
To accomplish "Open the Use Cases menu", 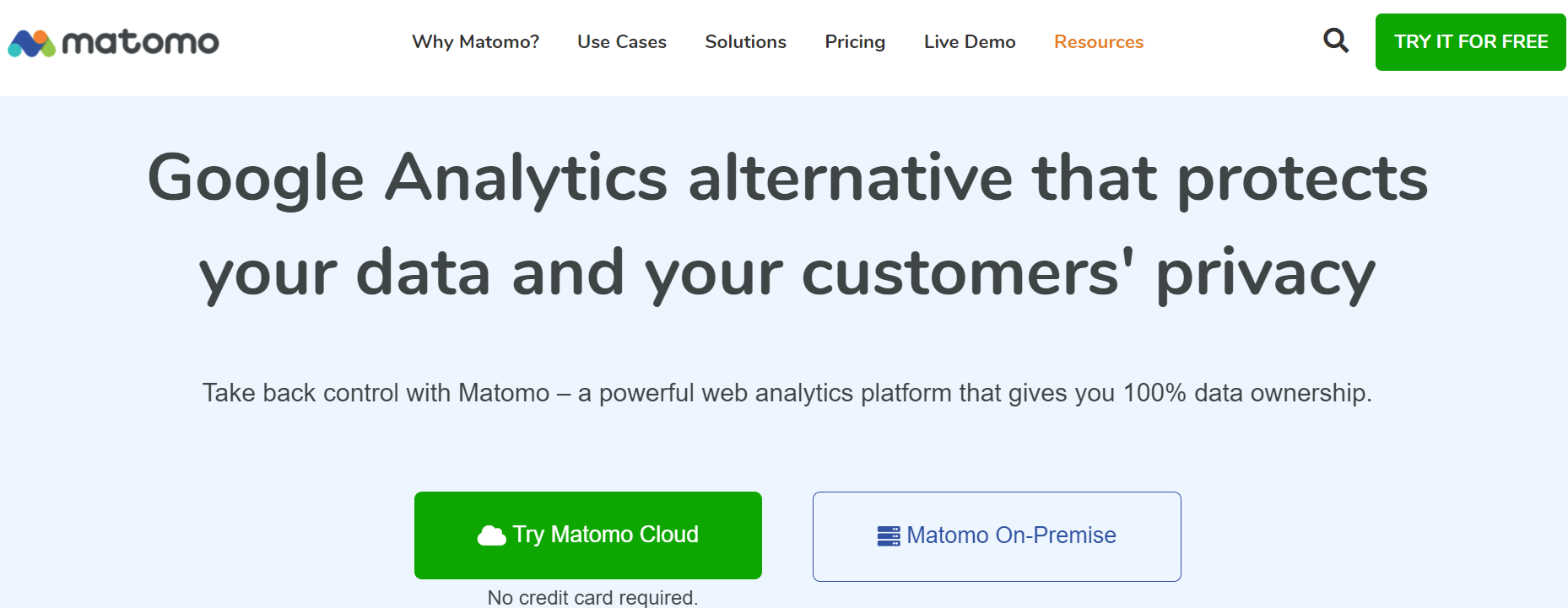I will (x=622, y=41).
